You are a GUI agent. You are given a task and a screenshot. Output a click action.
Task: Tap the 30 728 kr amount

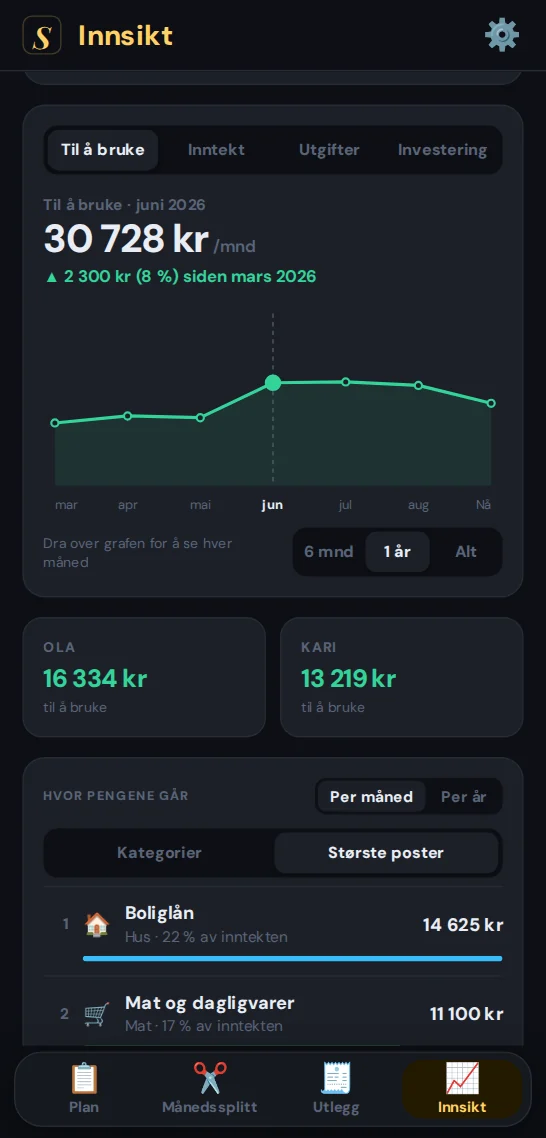point(126,240)
